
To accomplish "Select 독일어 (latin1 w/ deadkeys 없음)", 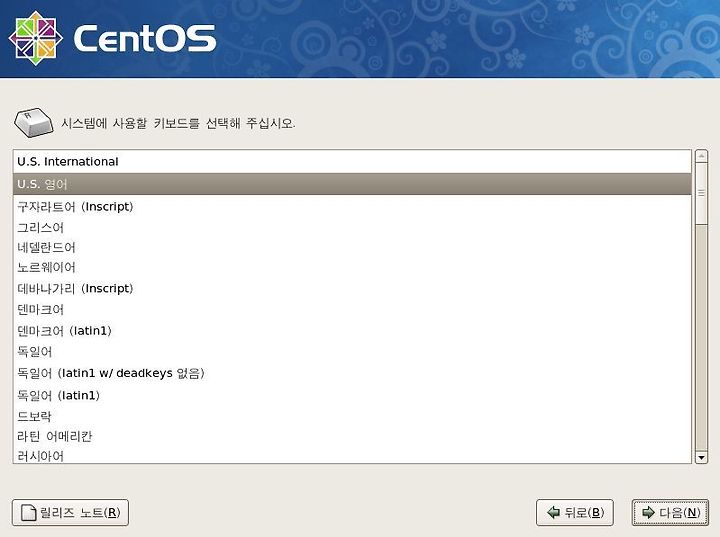I will 352,373.
